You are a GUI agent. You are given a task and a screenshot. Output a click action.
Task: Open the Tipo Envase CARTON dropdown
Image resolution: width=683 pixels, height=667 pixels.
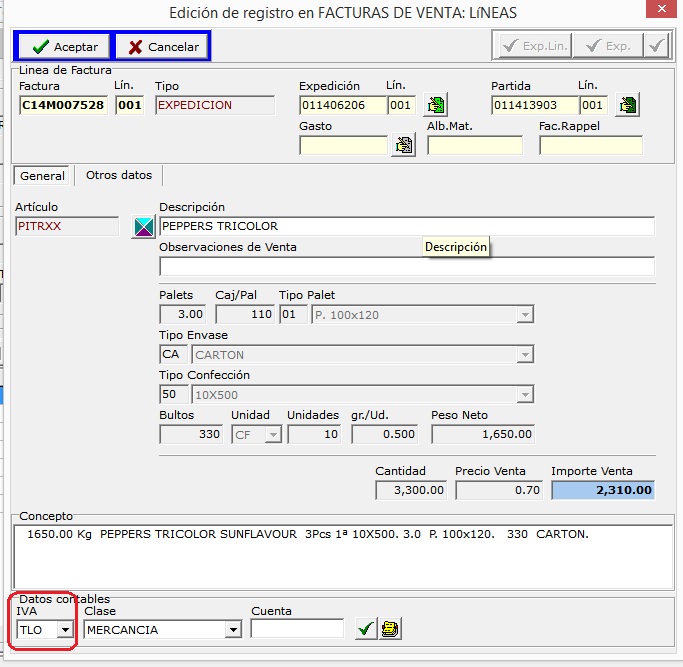pos(524,355)
